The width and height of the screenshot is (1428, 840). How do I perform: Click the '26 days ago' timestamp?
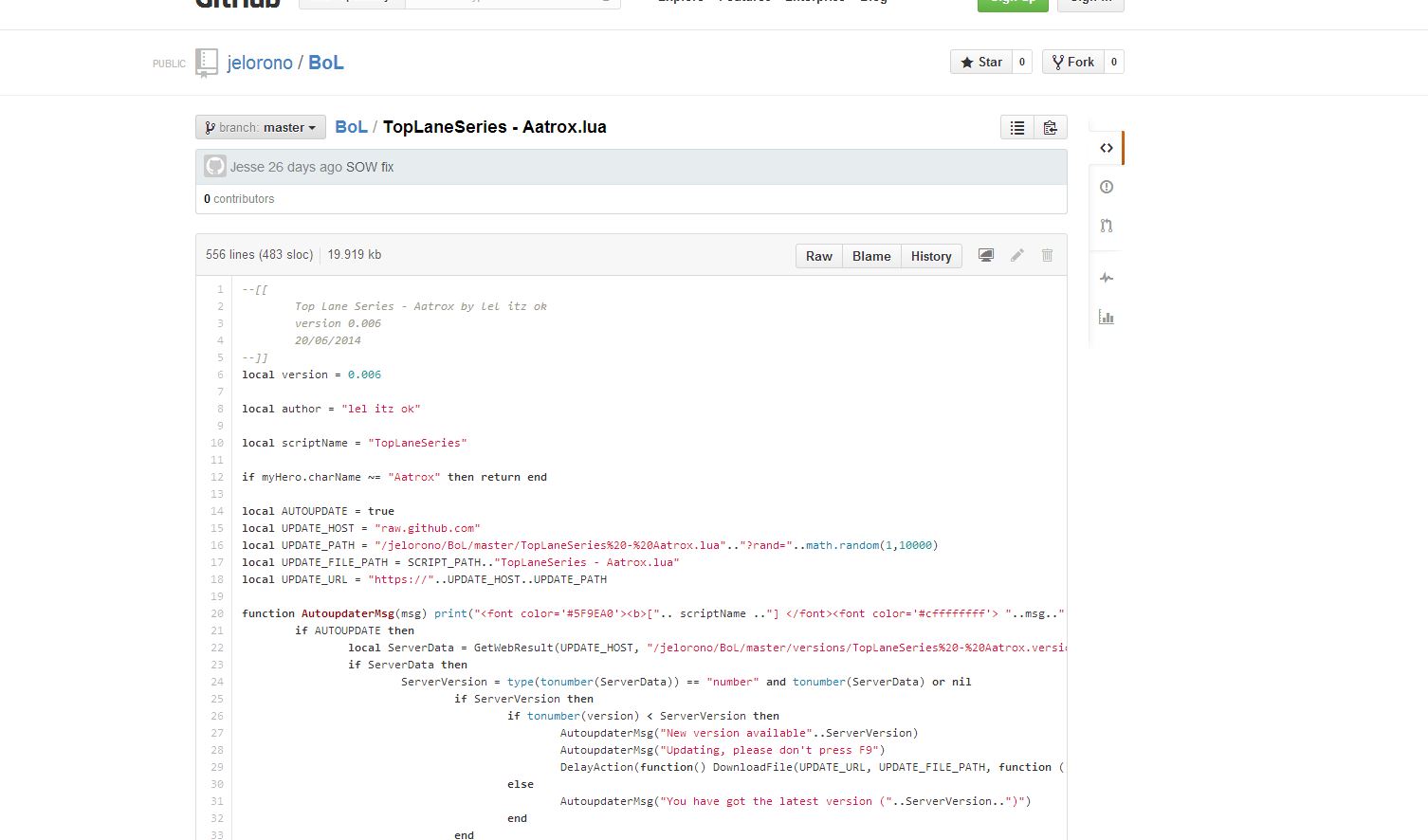pyautogui.click(x=305, y=167)
